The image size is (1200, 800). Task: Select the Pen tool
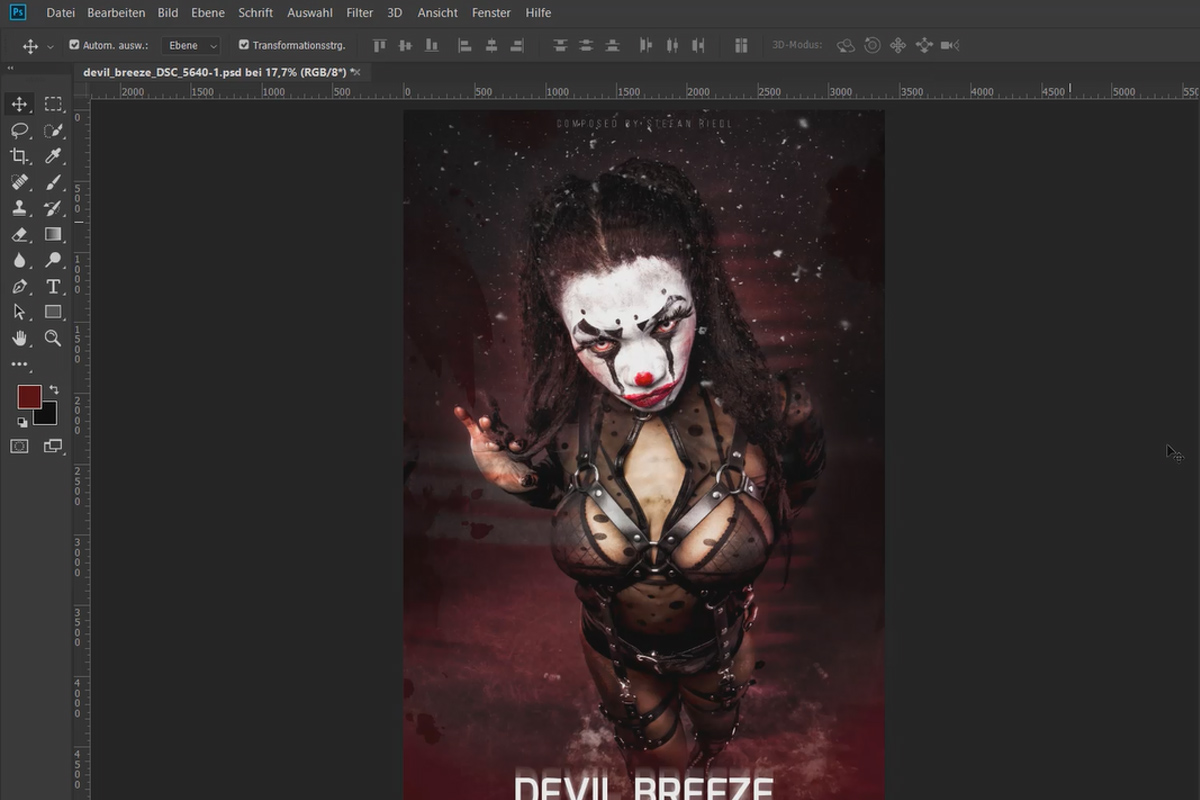point(19,286)
